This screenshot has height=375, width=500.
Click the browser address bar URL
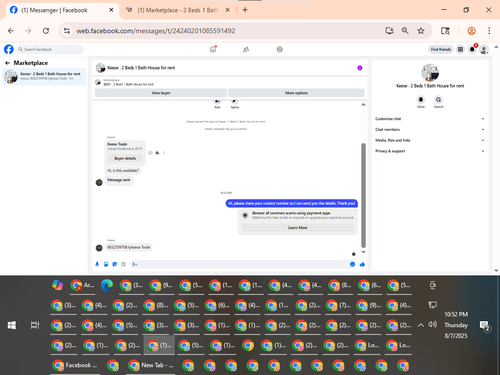pyautogui.click(x=156, y=31)
